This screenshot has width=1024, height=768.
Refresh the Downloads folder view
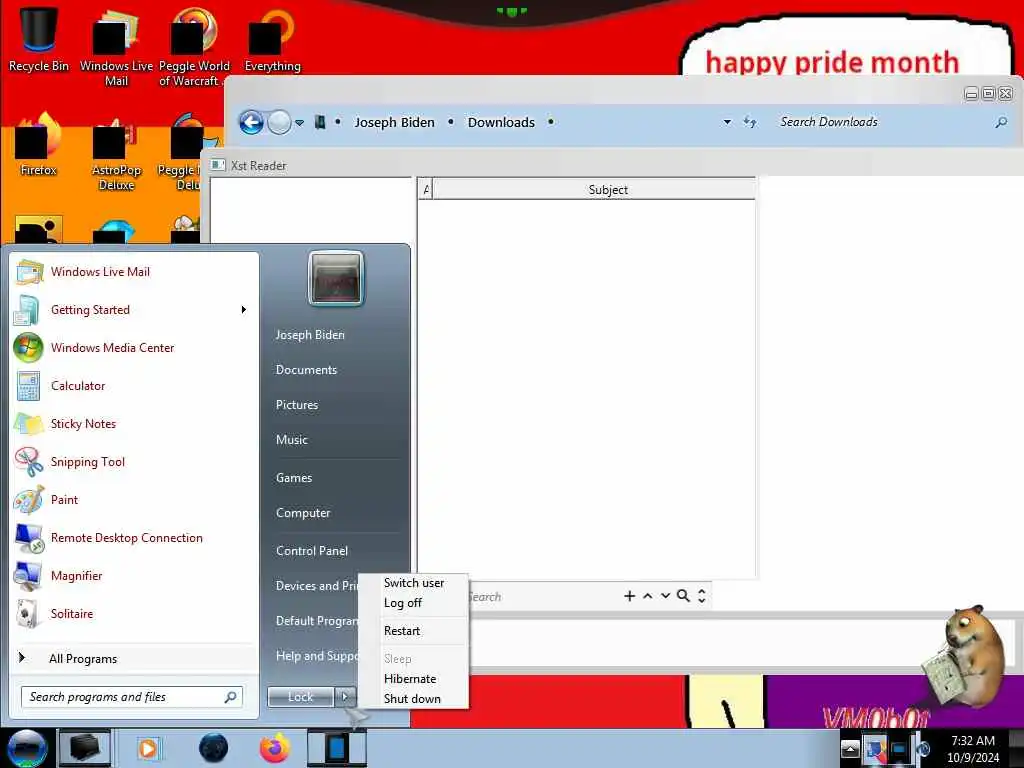point(750,122)
